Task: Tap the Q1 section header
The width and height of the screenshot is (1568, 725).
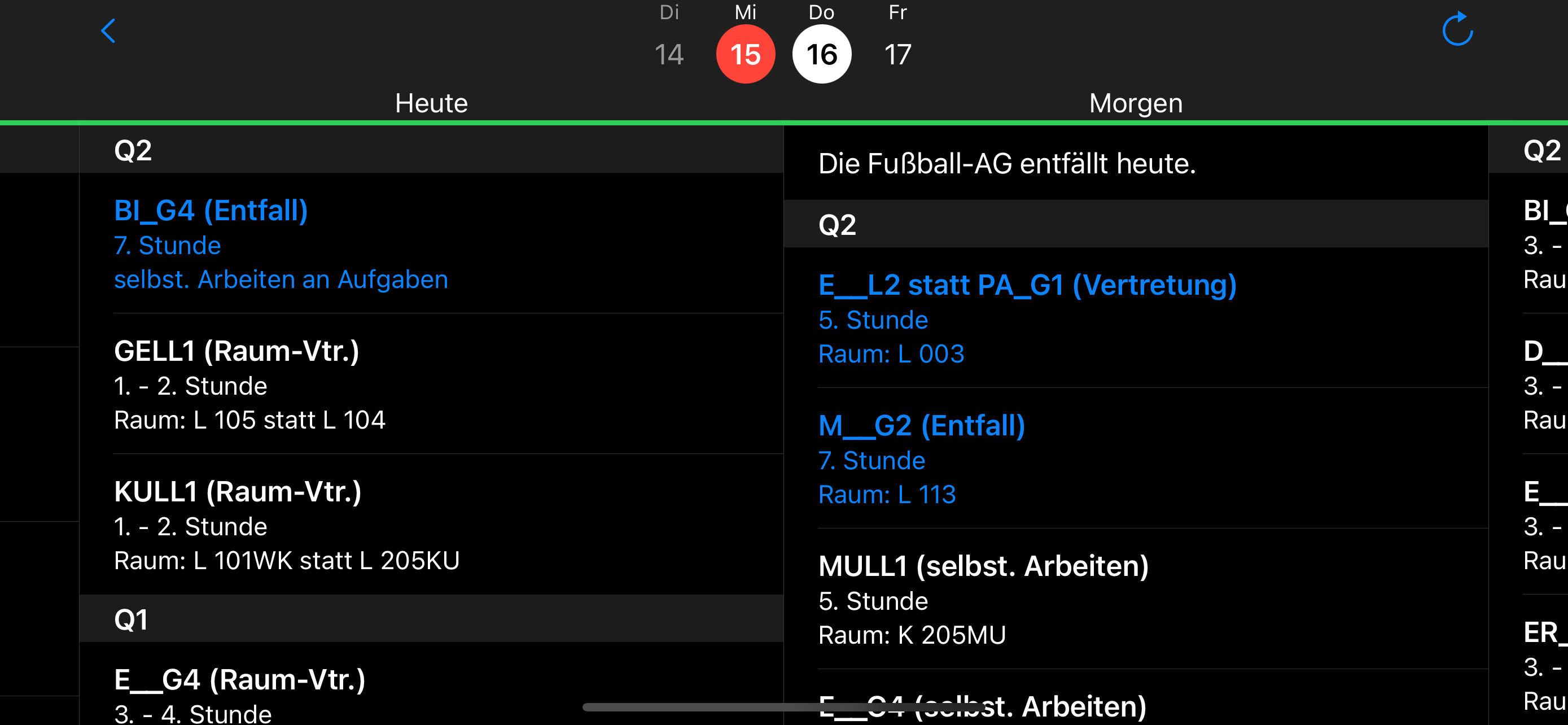Action: coord(431,619)
